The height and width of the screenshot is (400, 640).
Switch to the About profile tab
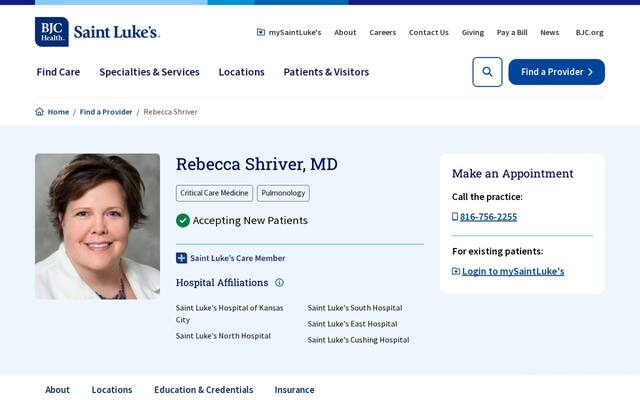[x=57, y=390]
